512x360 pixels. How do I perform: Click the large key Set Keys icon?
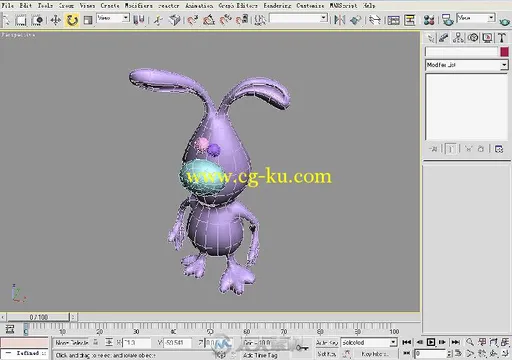click(x=302, y=348)
